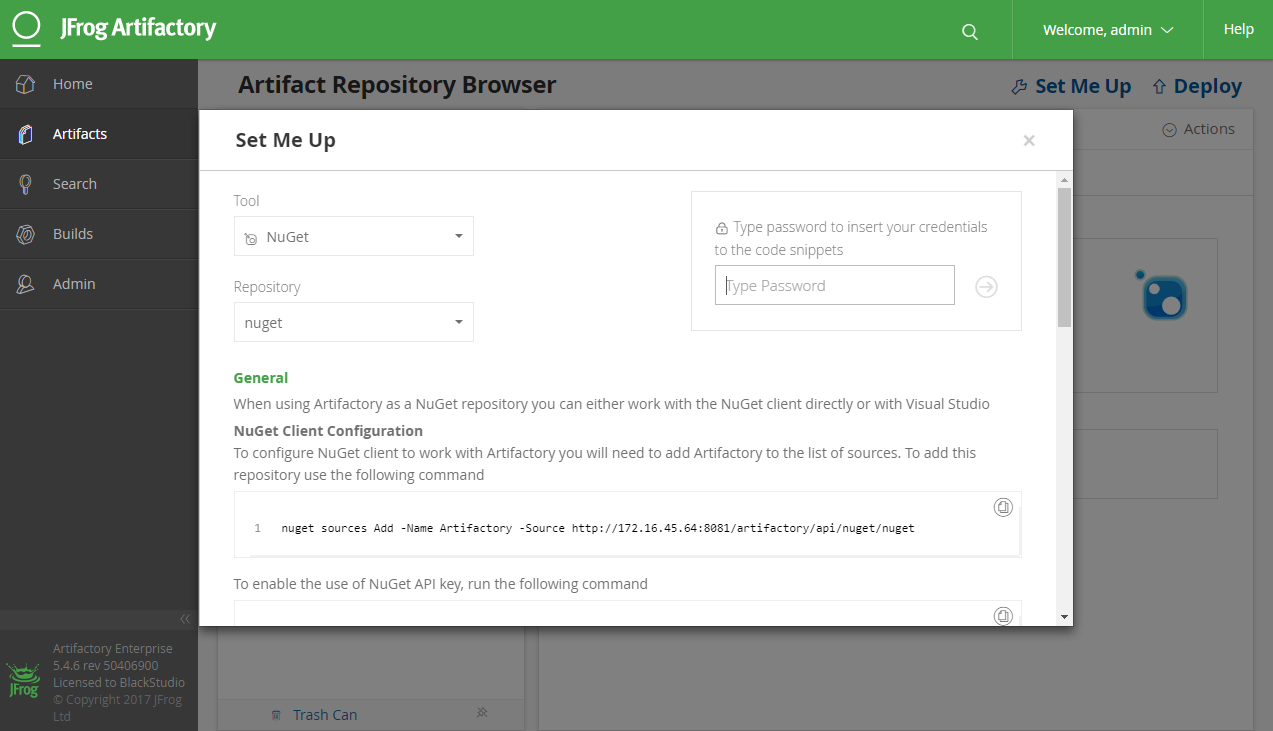Click the Type Password input field
This screenshot has height=731, width=1273.
pos(834,286)
